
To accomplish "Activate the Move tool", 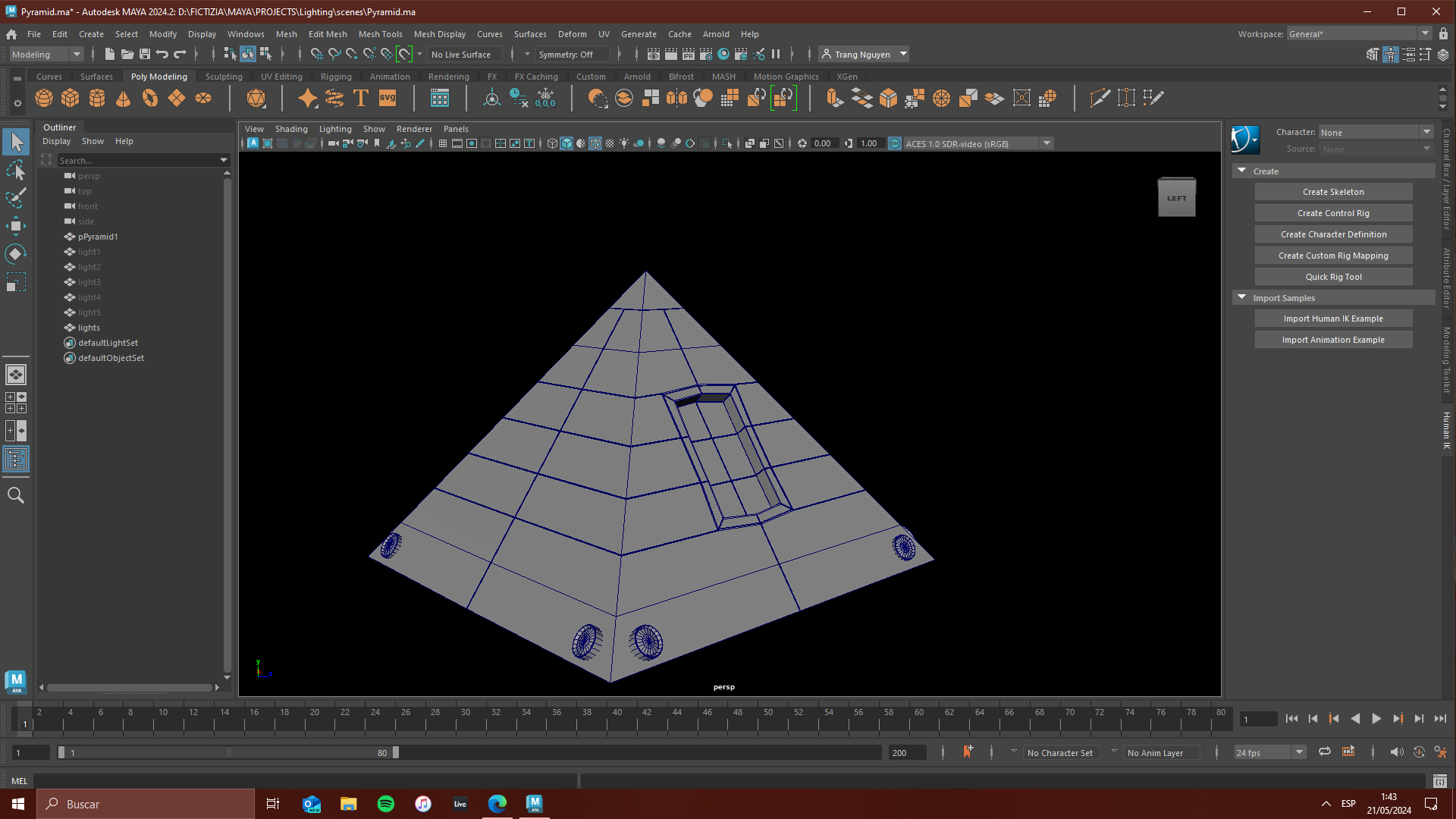I will click(16, 226).
